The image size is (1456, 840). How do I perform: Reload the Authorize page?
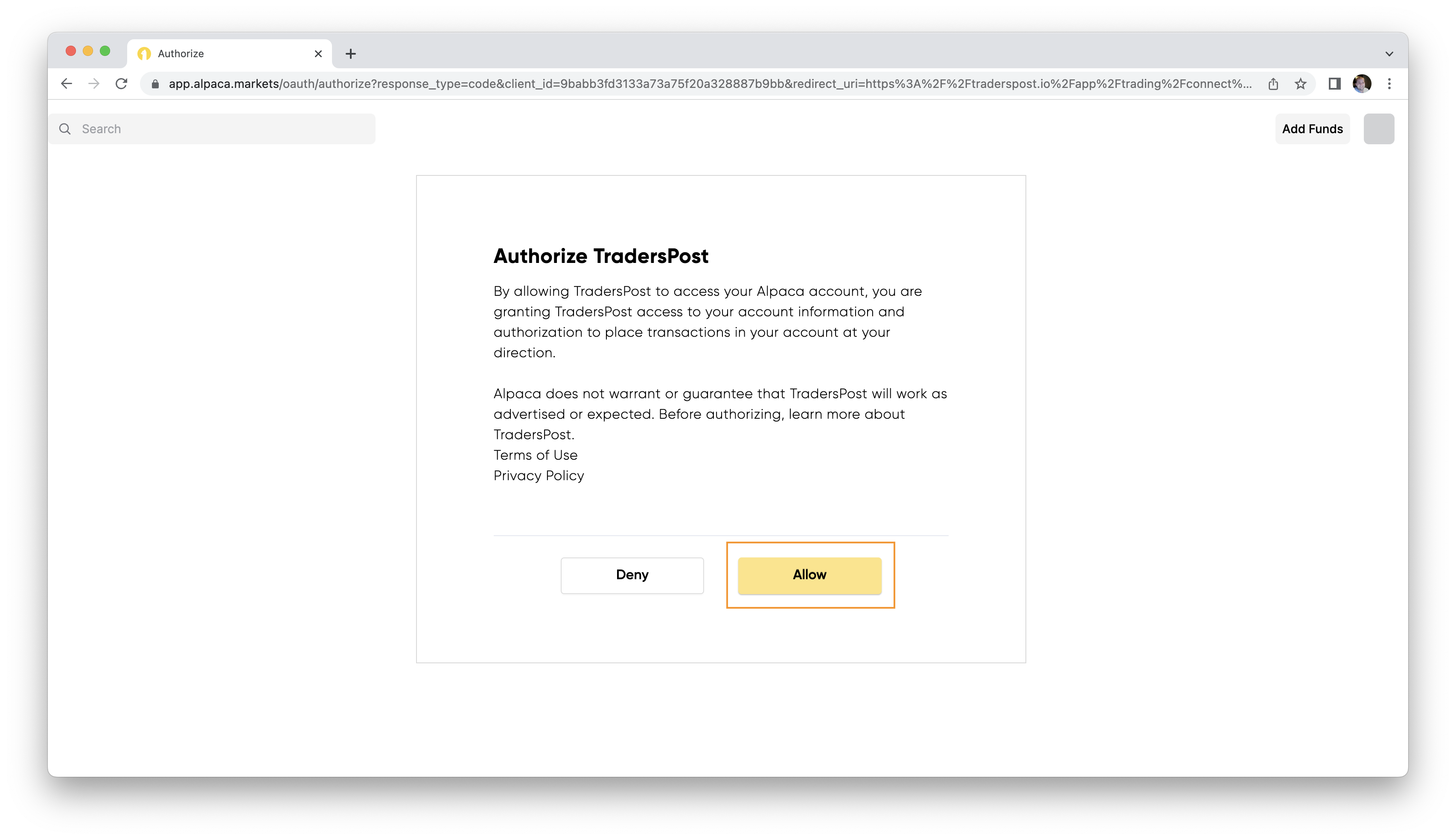coord(121,84)
